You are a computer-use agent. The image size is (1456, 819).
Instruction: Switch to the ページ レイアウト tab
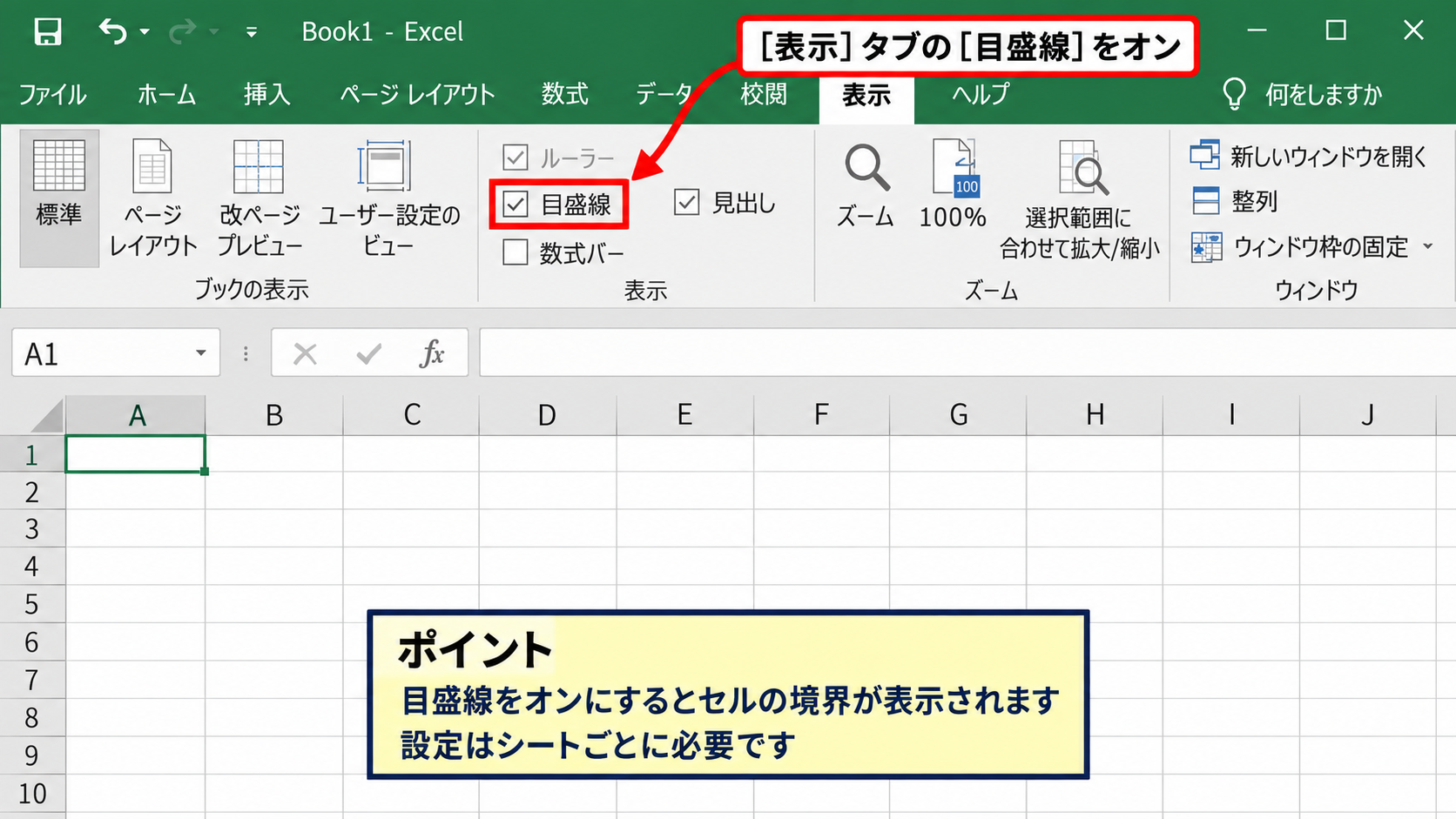pos(417,94)
